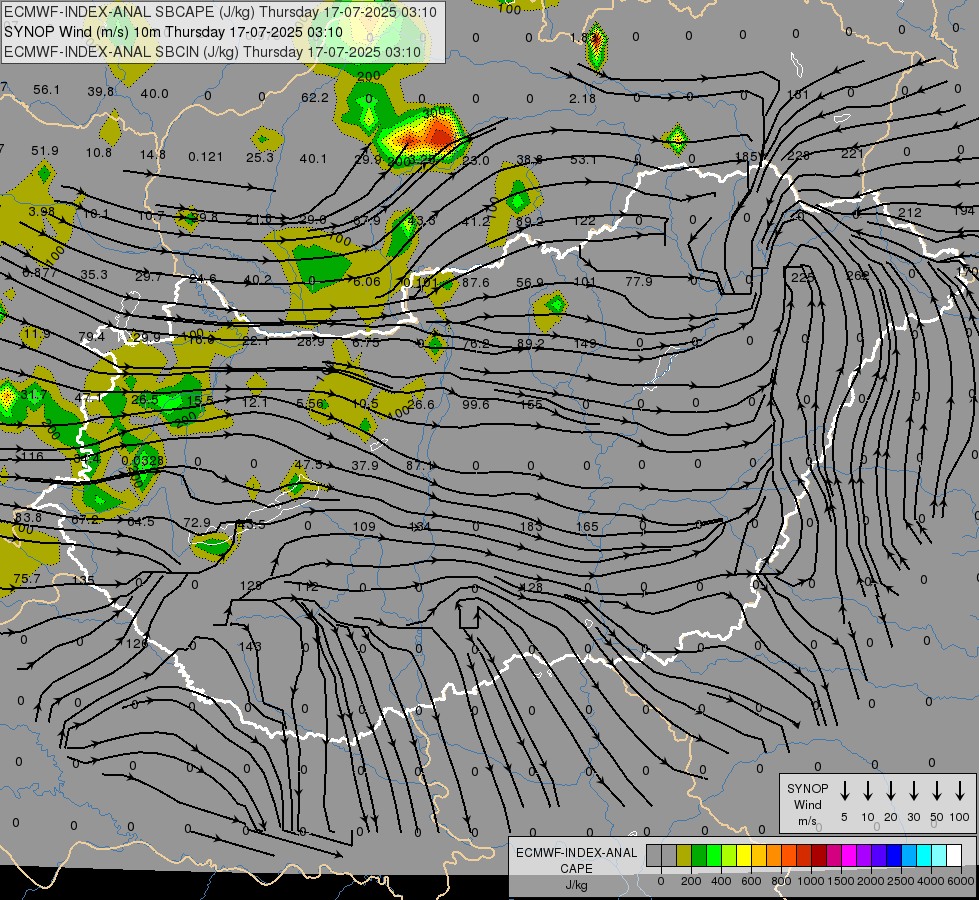Click the 149 value on the map
This screenshot has width=979, height=900.
tap(584, 344)
